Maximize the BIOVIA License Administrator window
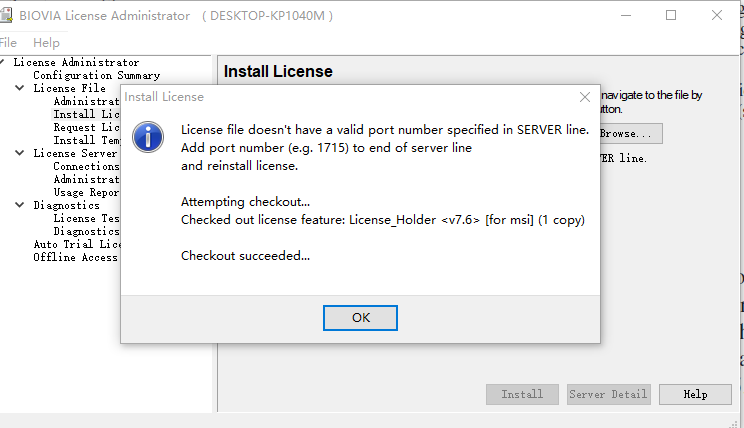This screenshot has height=428, width=744. (x=671, y=15)
